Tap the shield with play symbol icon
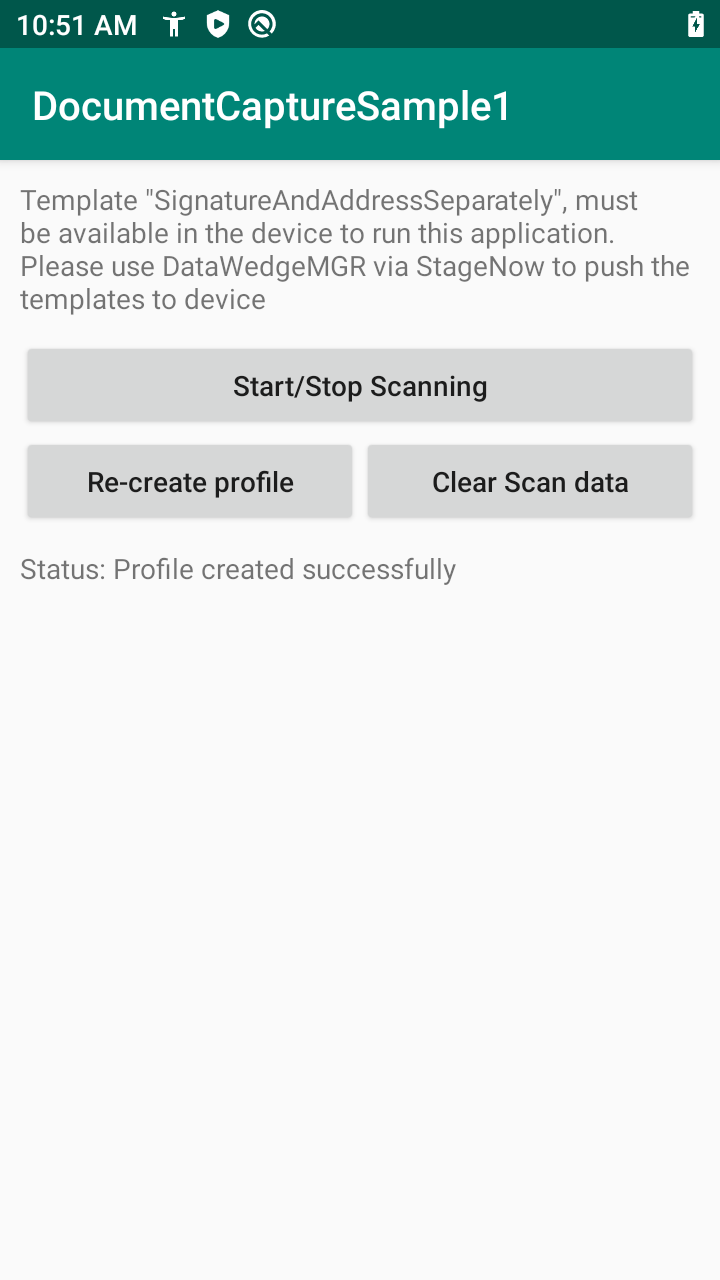Screen dimensions: 720x1280 pyautogui.click(x=218, y=24)
